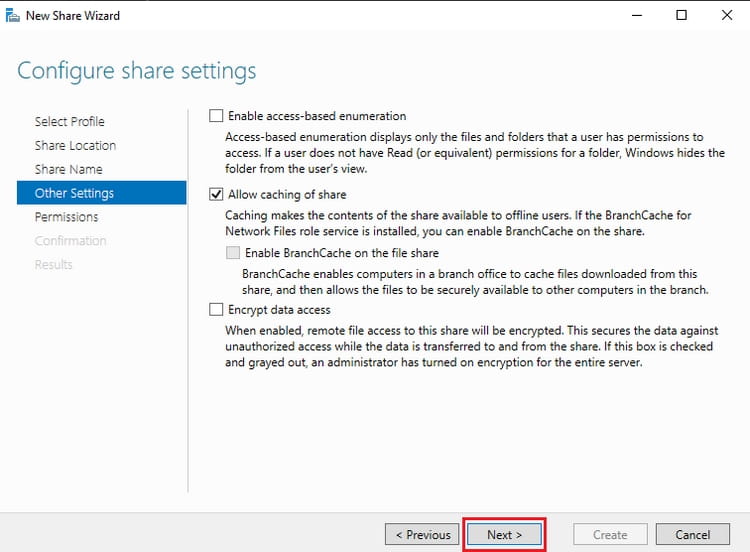Viewport: 750px width, 552px height.
Task: Close the New Share Wizard window
Action: pyautogui.click(x=727, y=15)
